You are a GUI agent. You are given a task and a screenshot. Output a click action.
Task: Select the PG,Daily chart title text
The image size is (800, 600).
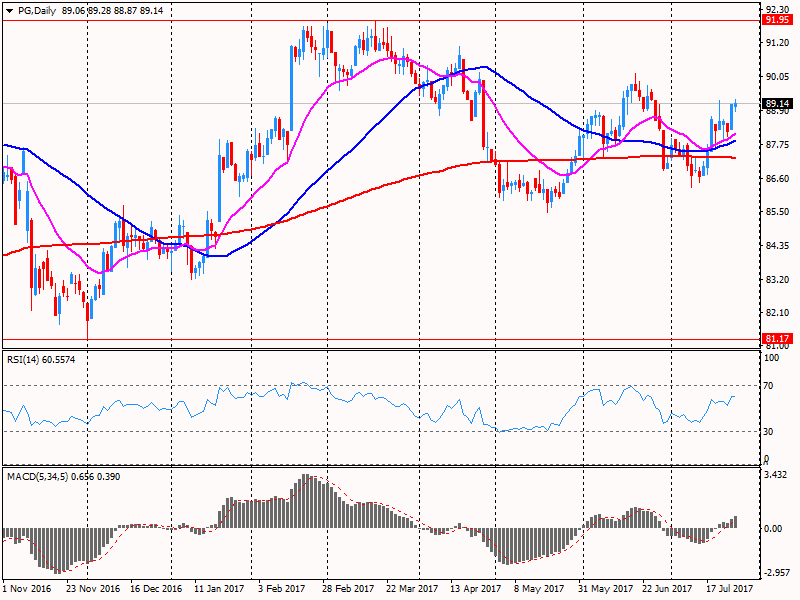click(36, 11)
